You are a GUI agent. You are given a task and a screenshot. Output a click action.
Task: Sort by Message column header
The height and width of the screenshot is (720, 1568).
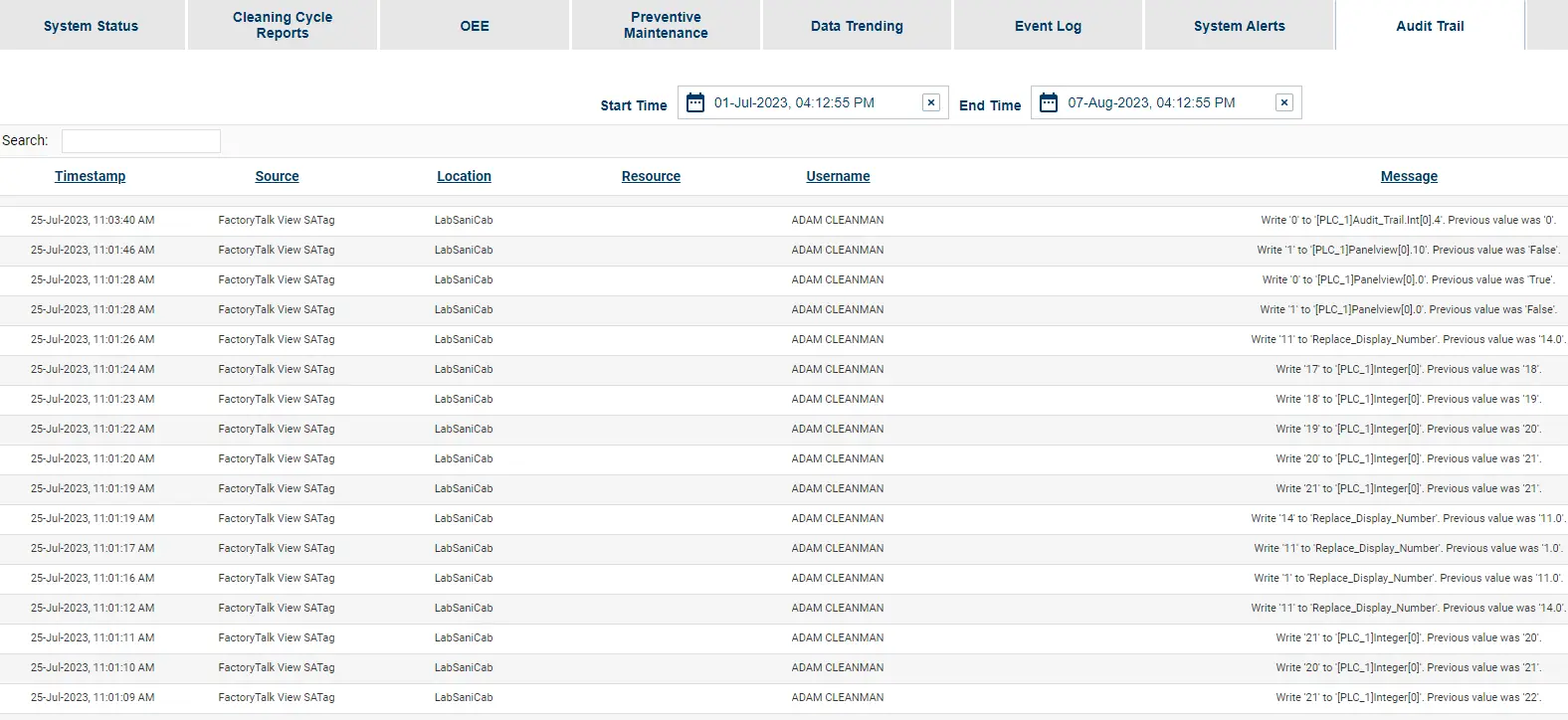point(1409,176)
